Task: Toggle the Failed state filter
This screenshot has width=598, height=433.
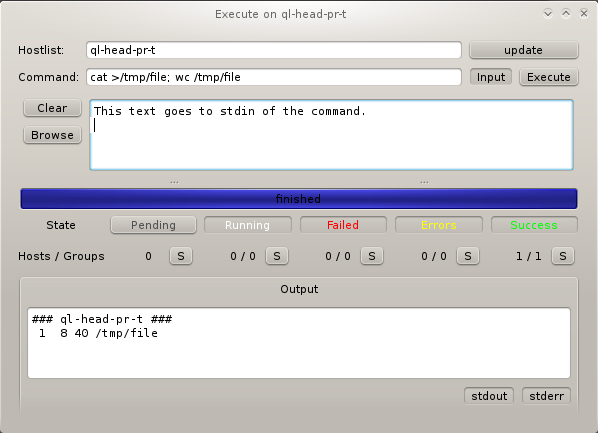Action: (x=343, y=225)
